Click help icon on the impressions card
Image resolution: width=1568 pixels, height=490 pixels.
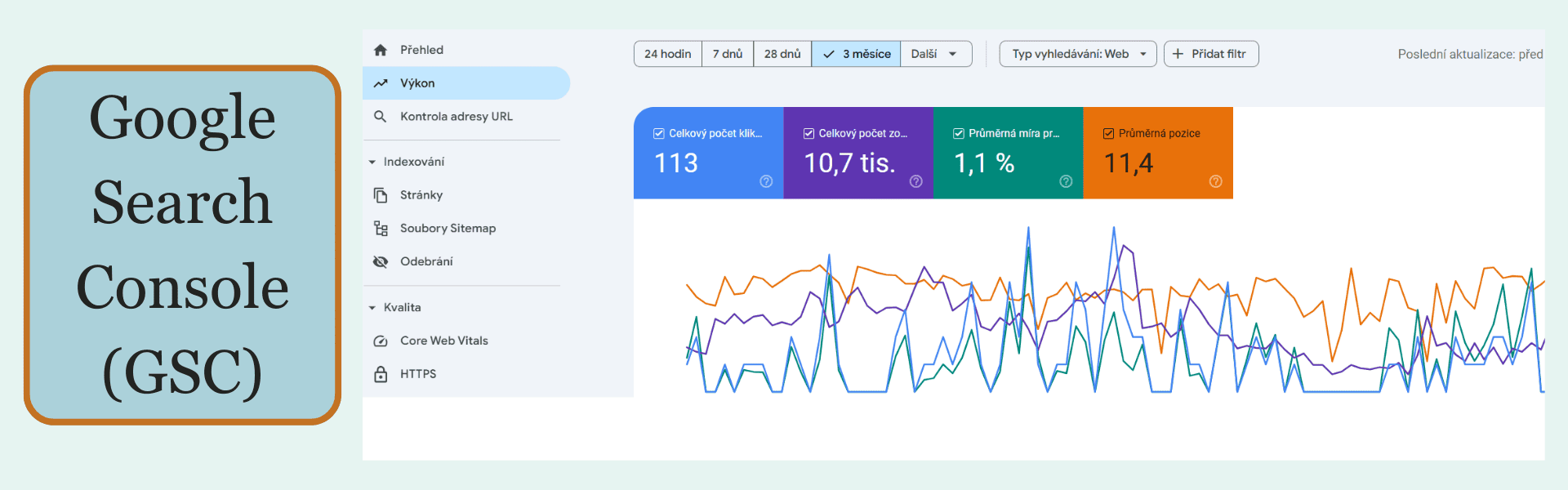[x=916, y=181]
